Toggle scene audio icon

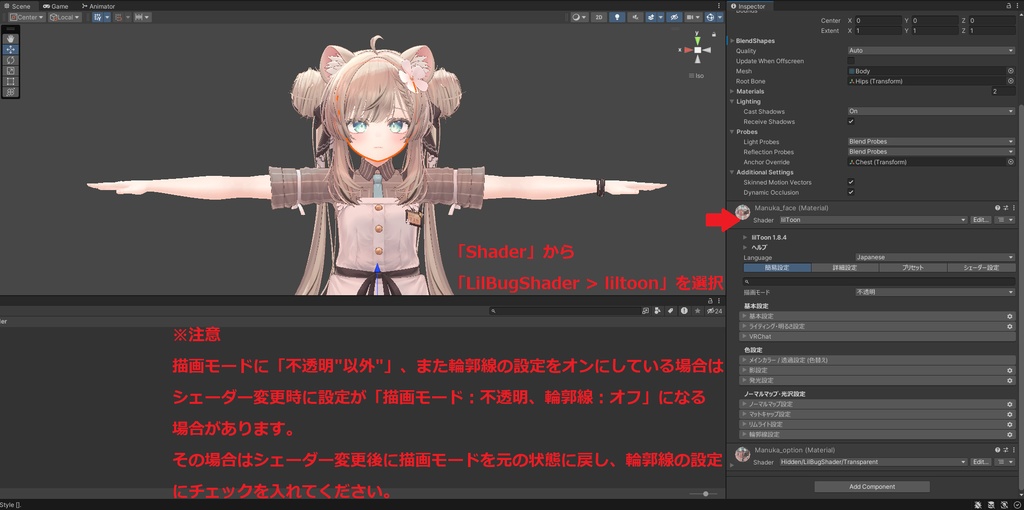[635, 17]
